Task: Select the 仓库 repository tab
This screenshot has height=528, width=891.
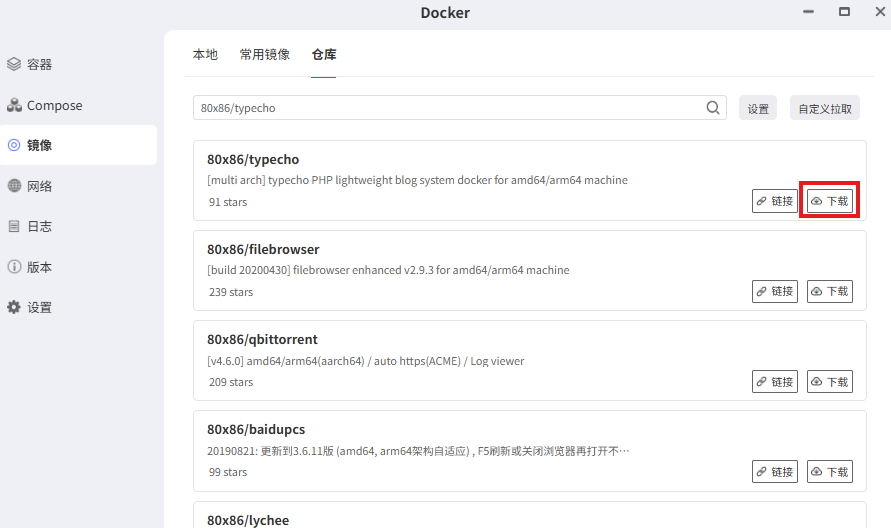Action: [x=324, y=55]
